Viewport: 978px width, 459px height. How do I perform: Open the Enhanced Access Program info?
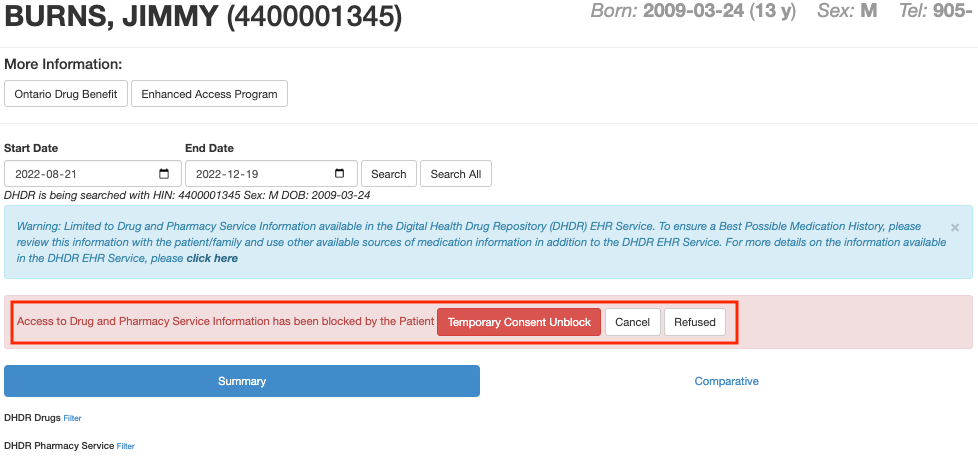click(209, 94)
